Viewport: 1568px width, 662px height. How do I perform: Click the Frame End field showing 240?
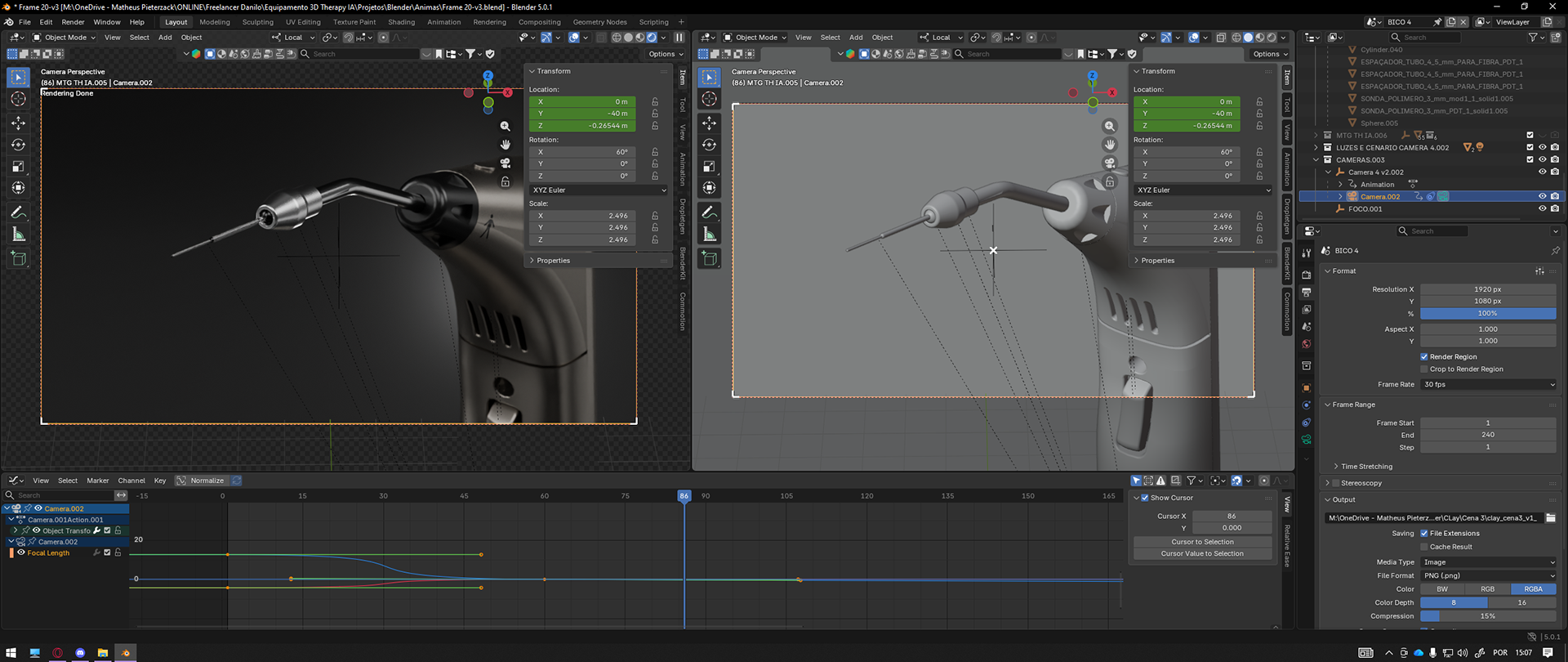tap(1487, 435)
